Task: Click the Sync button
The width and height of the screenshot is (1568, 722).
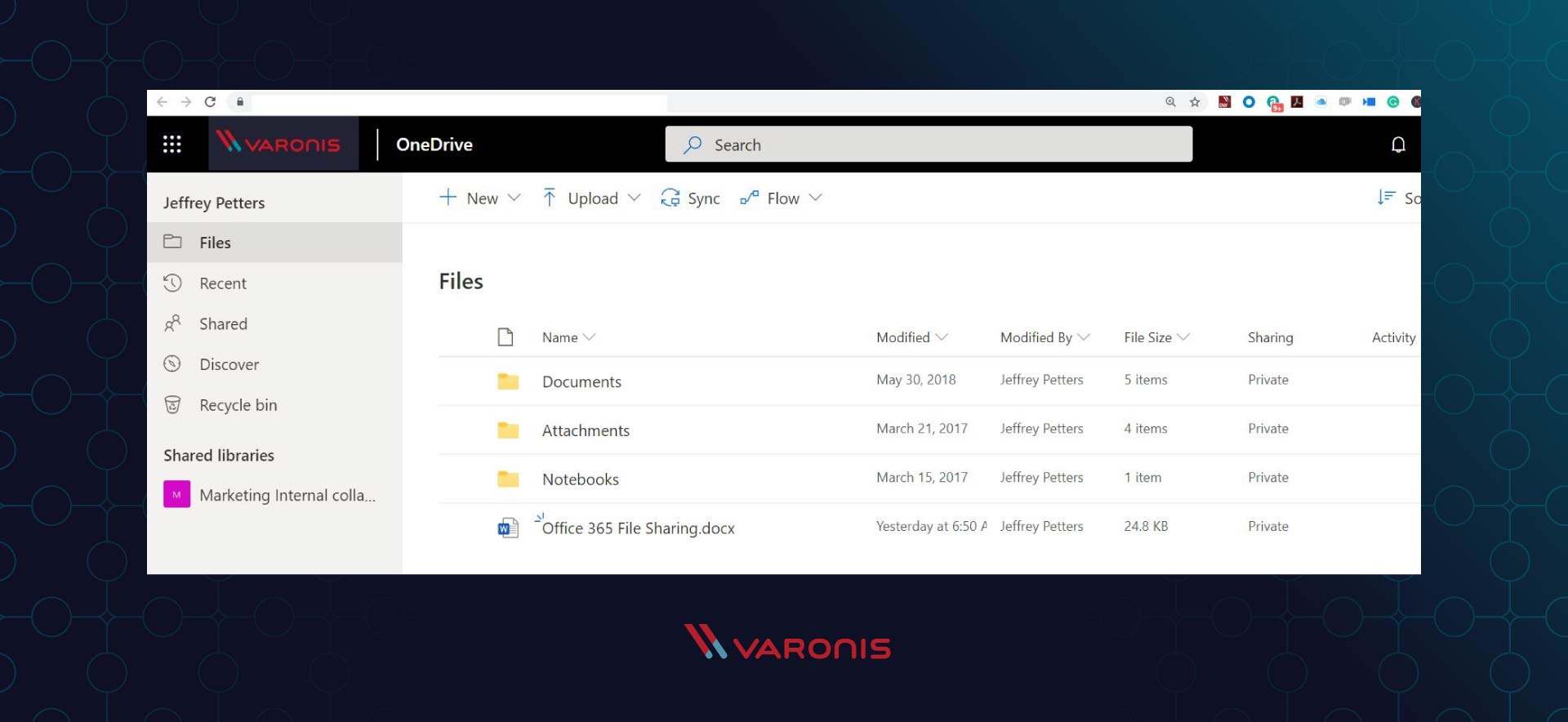Action: pos(690,198)
